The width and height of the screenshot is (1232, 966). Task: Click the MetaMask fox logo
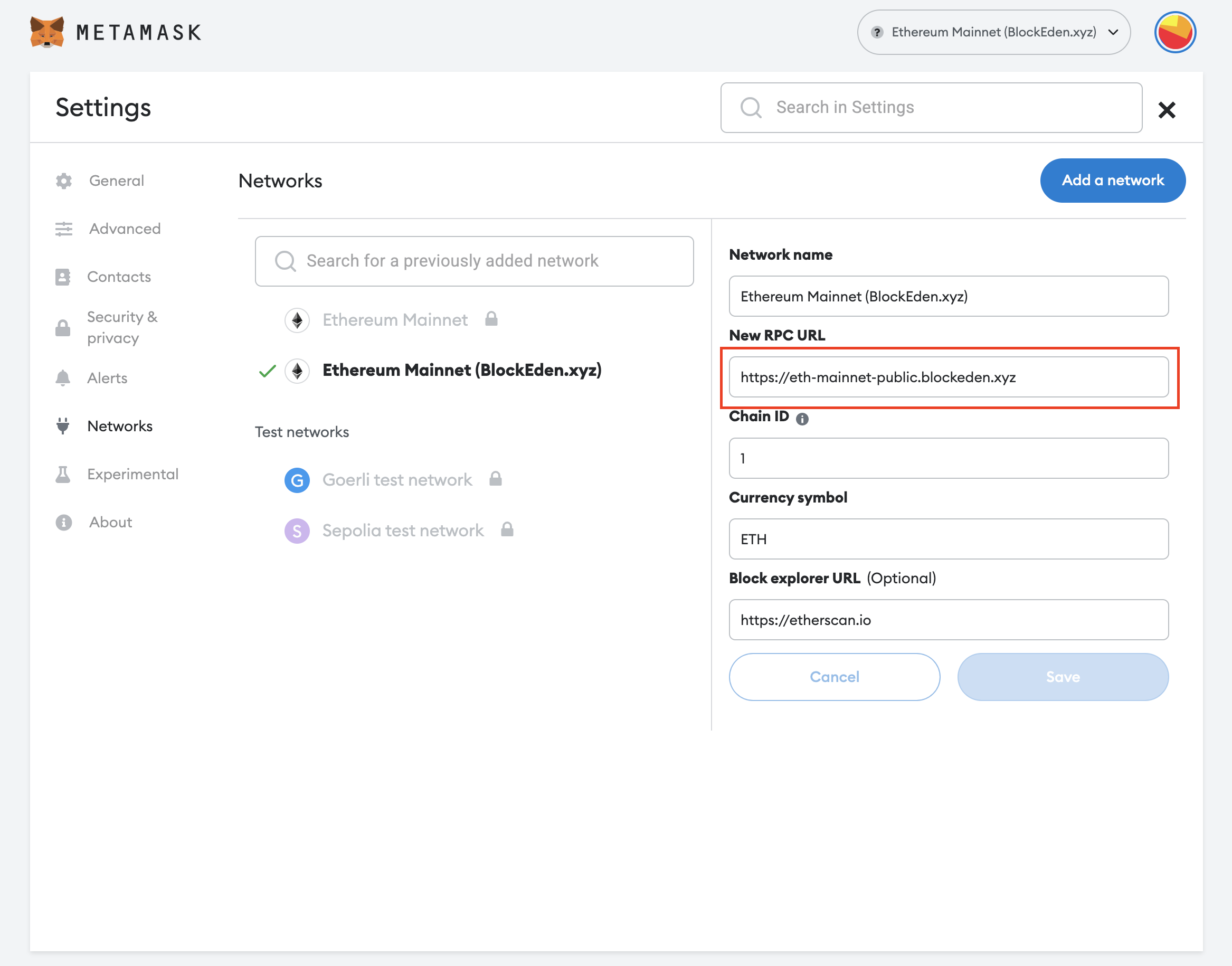click(x=46, y=32)
